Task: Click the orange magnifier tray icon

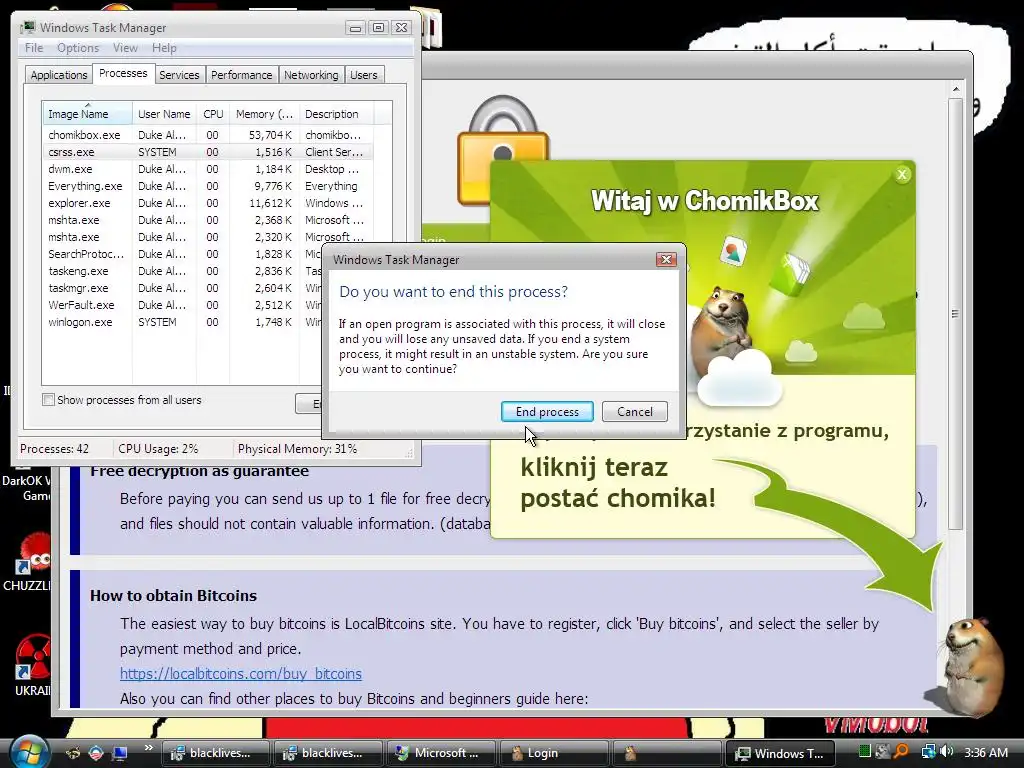Action: point(902,752)
